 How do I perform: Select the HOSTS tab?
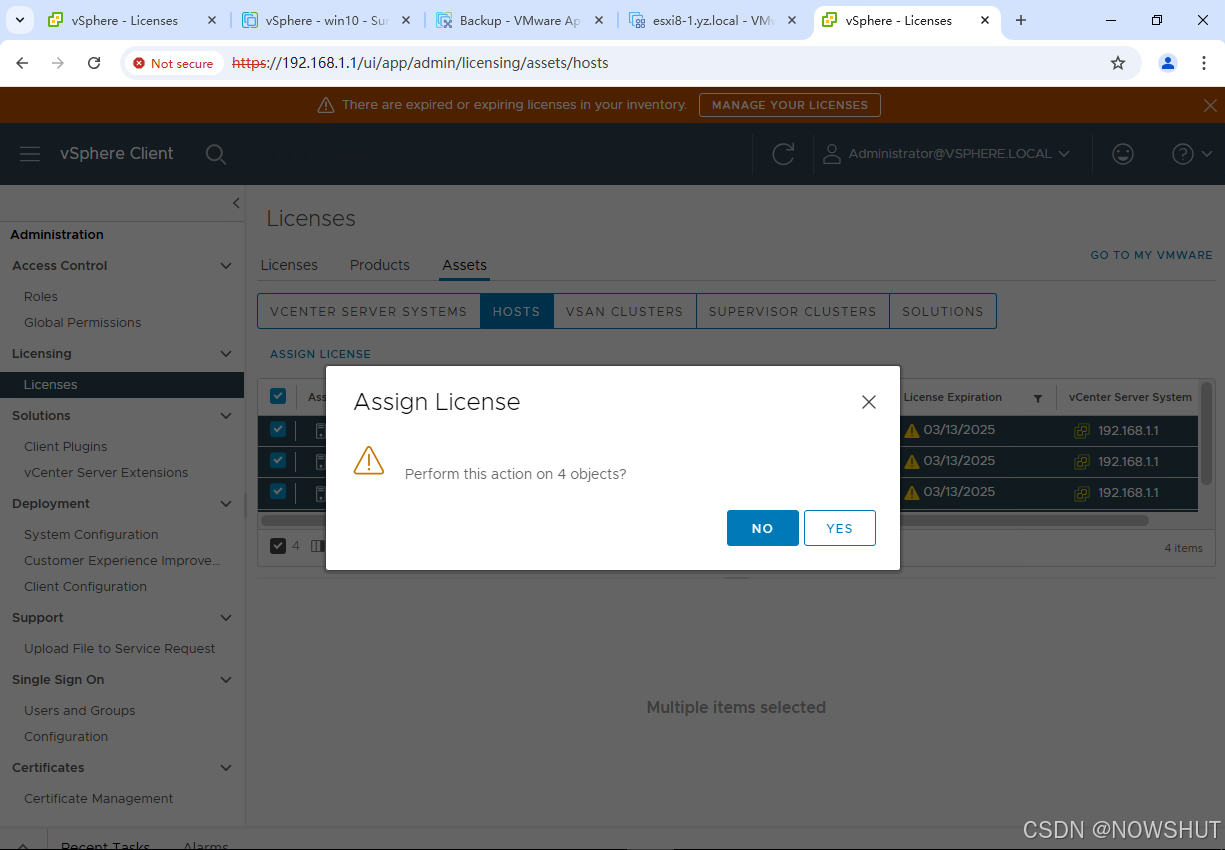click(x=517, y=311)
